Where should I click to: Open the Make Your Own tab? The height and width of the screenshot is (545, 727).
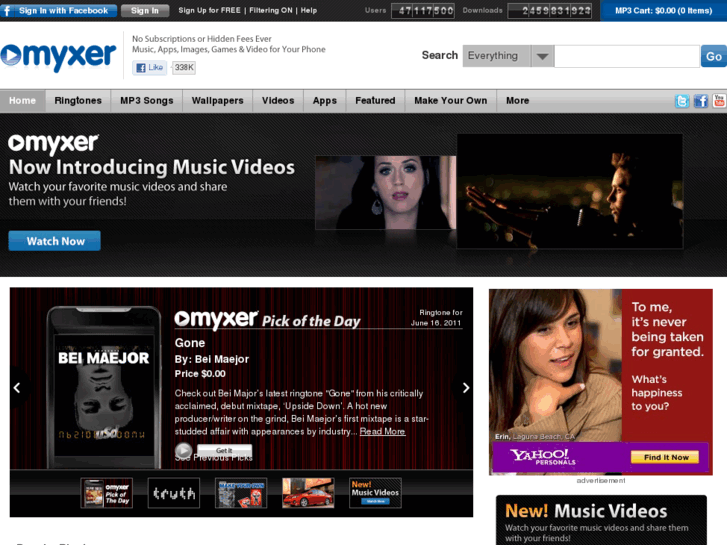[x=451, y=101]
